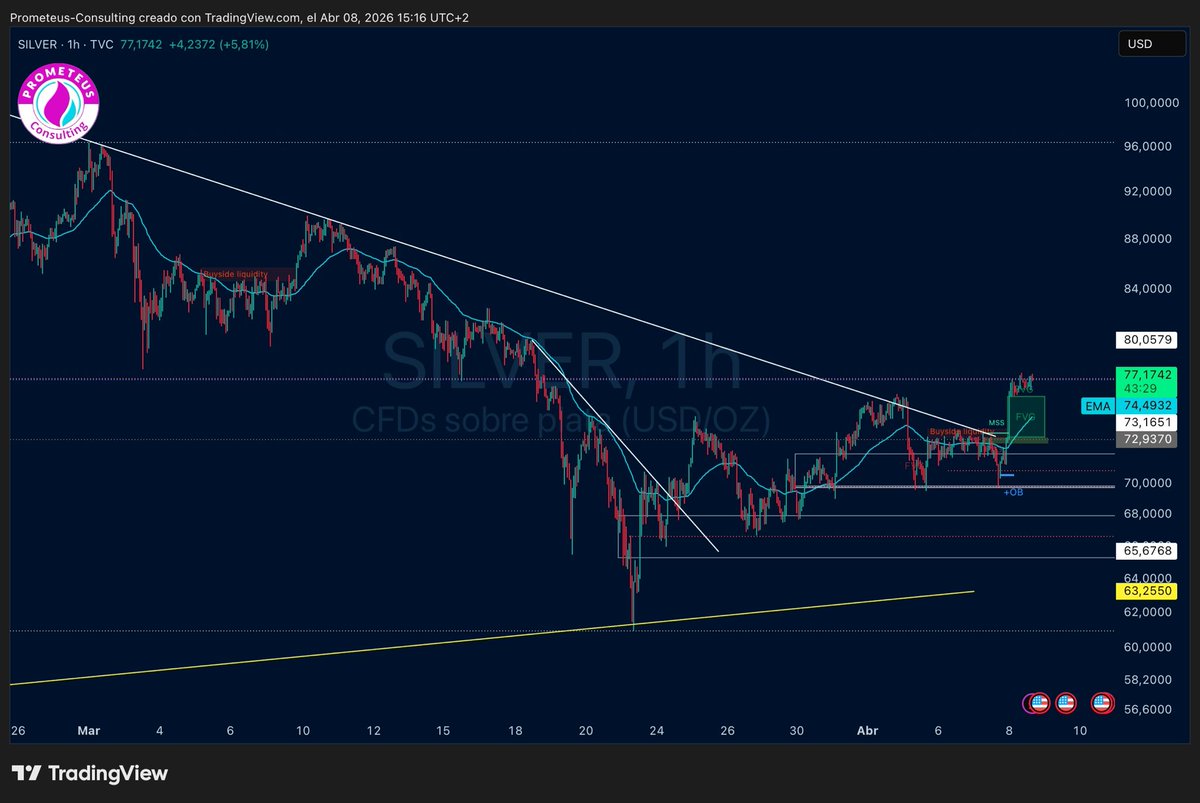
Task: Open the middle US economic event flag icon
Action: [x=1066, y=703]
